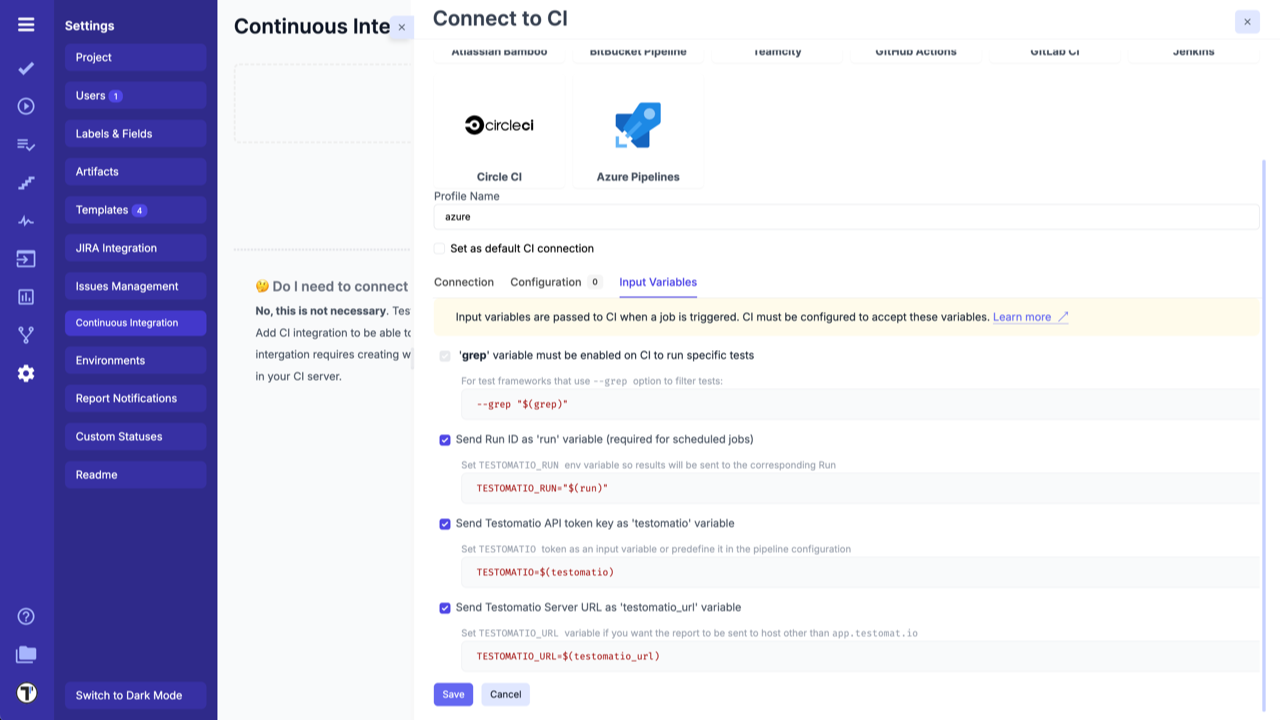
Task: Click the Cancel button
Action: point(505,694)
